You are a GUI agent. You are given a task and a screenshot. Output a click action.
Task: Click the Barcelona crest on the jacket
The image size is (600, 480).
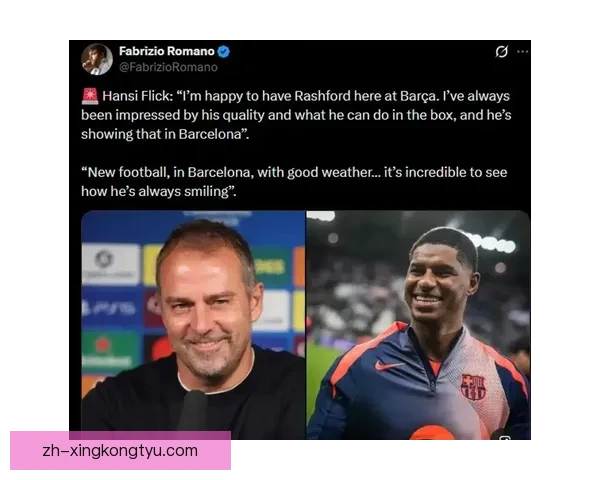tap(473, 387)
